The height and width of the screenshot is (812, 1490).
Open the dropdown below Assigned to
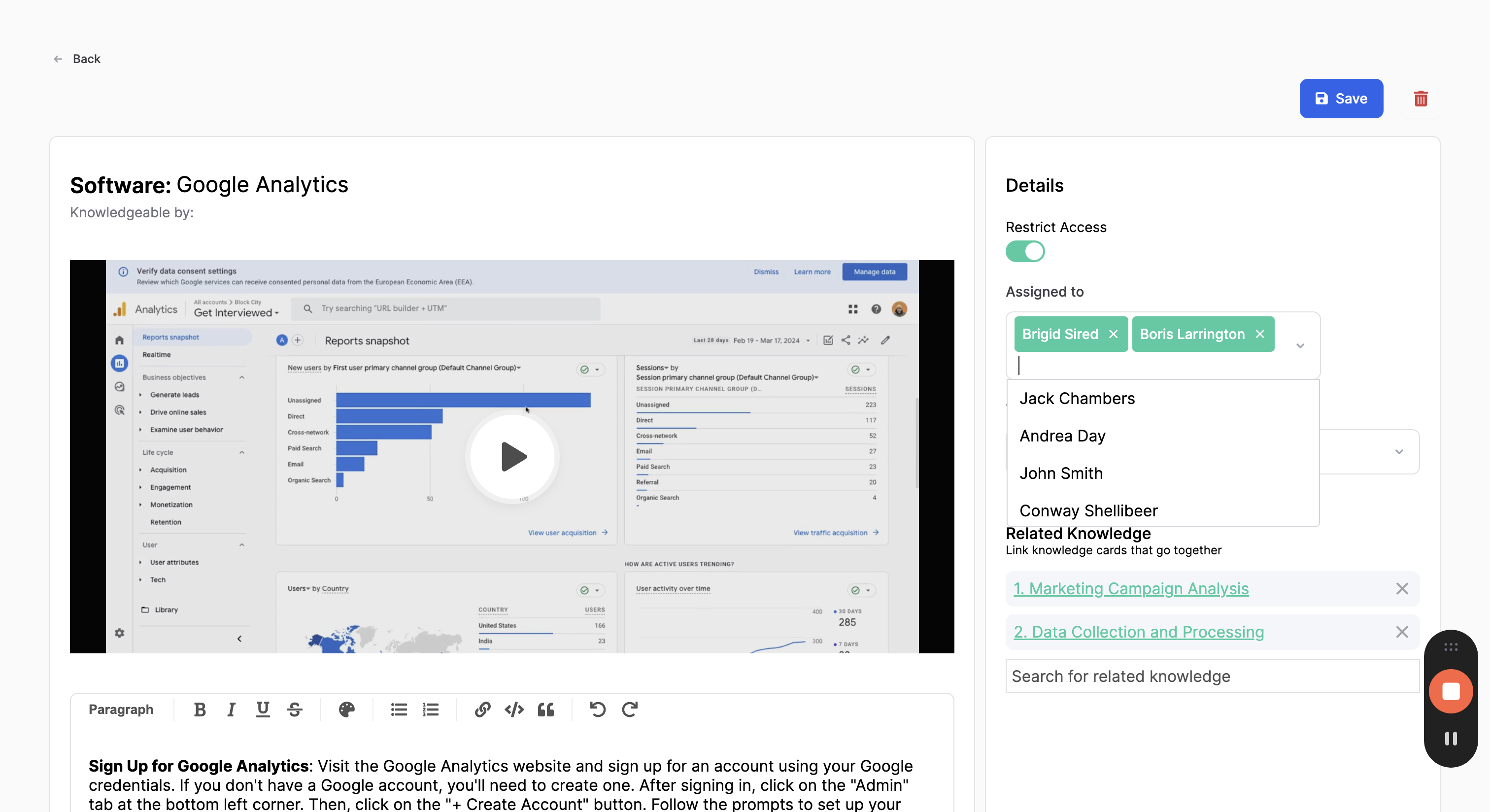(1399, 452)
